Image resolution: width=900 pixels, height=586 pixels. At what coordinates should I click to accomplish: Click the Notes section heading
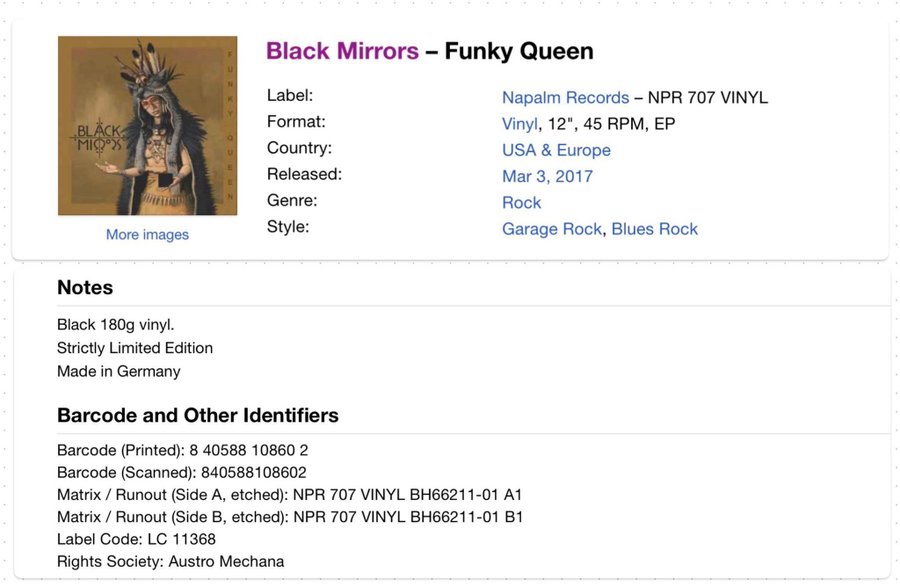point(85,287)
